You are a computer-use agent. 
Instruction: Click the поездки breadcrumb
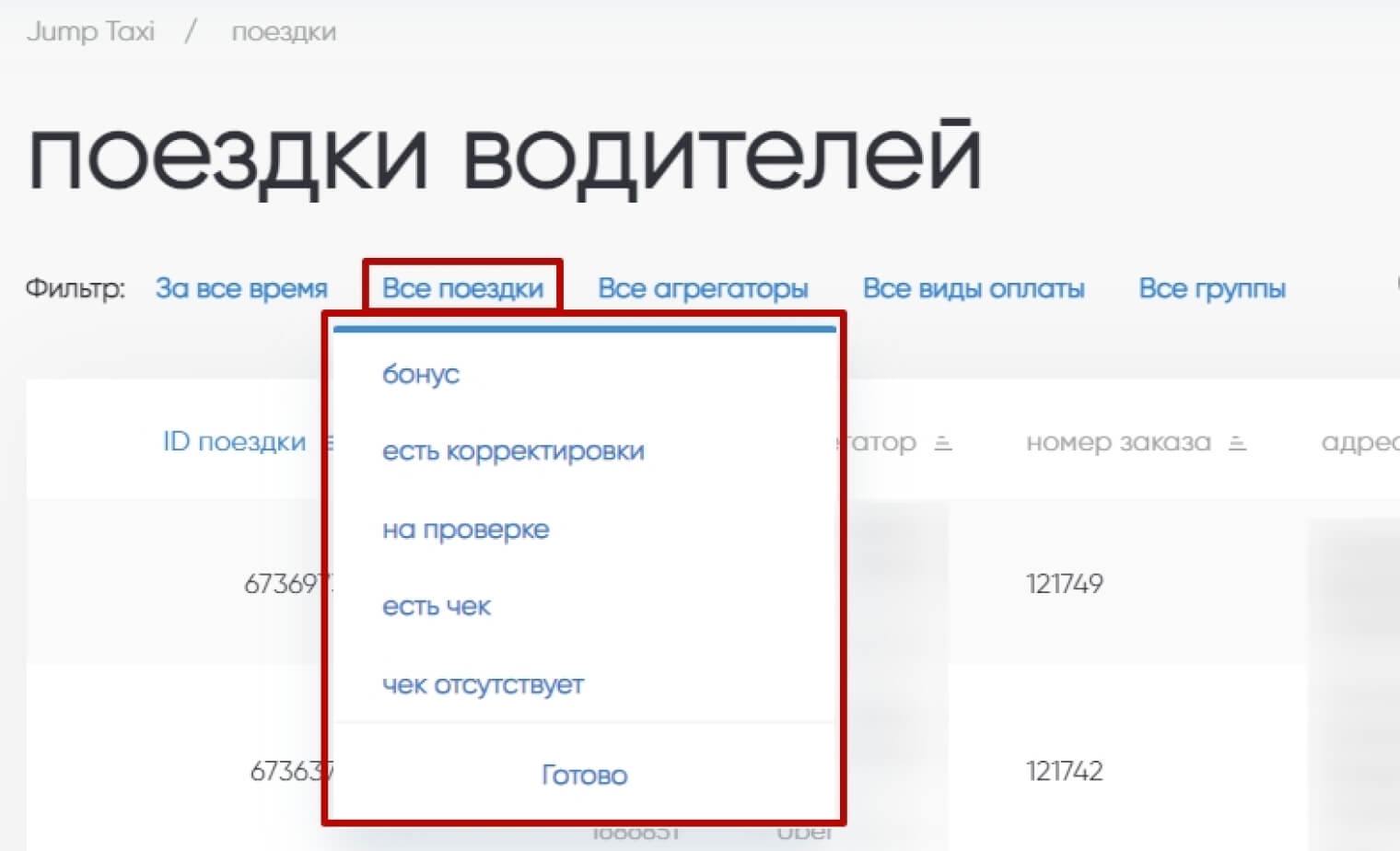click(x=284, y=31)
